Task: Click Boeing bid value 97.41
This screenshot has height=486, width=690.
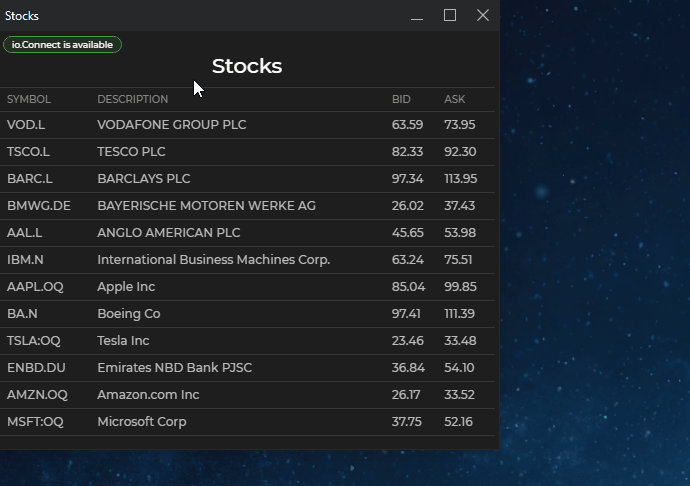Action: [406, 313]
